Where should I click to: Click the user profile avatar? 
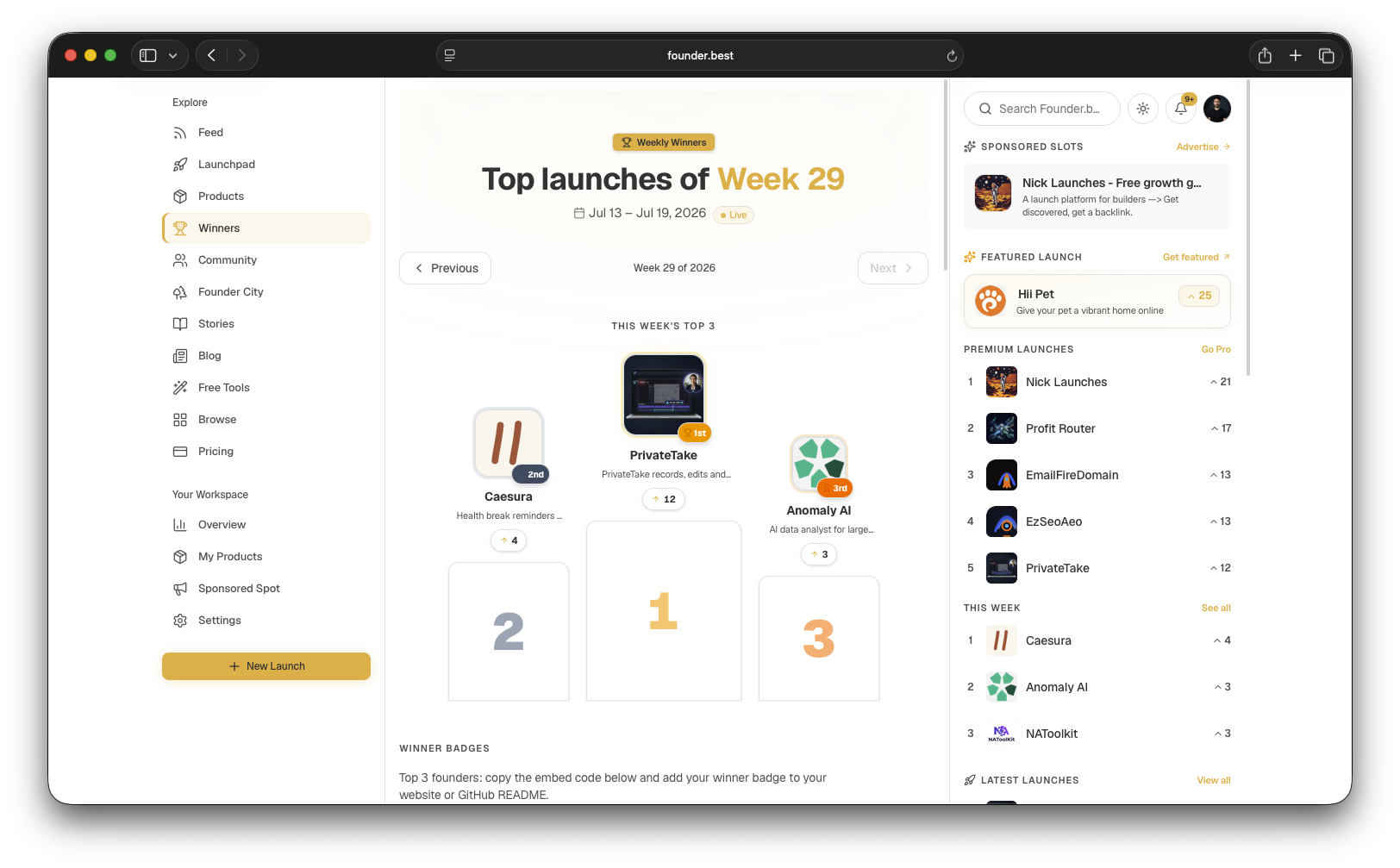coord(1217,109)
